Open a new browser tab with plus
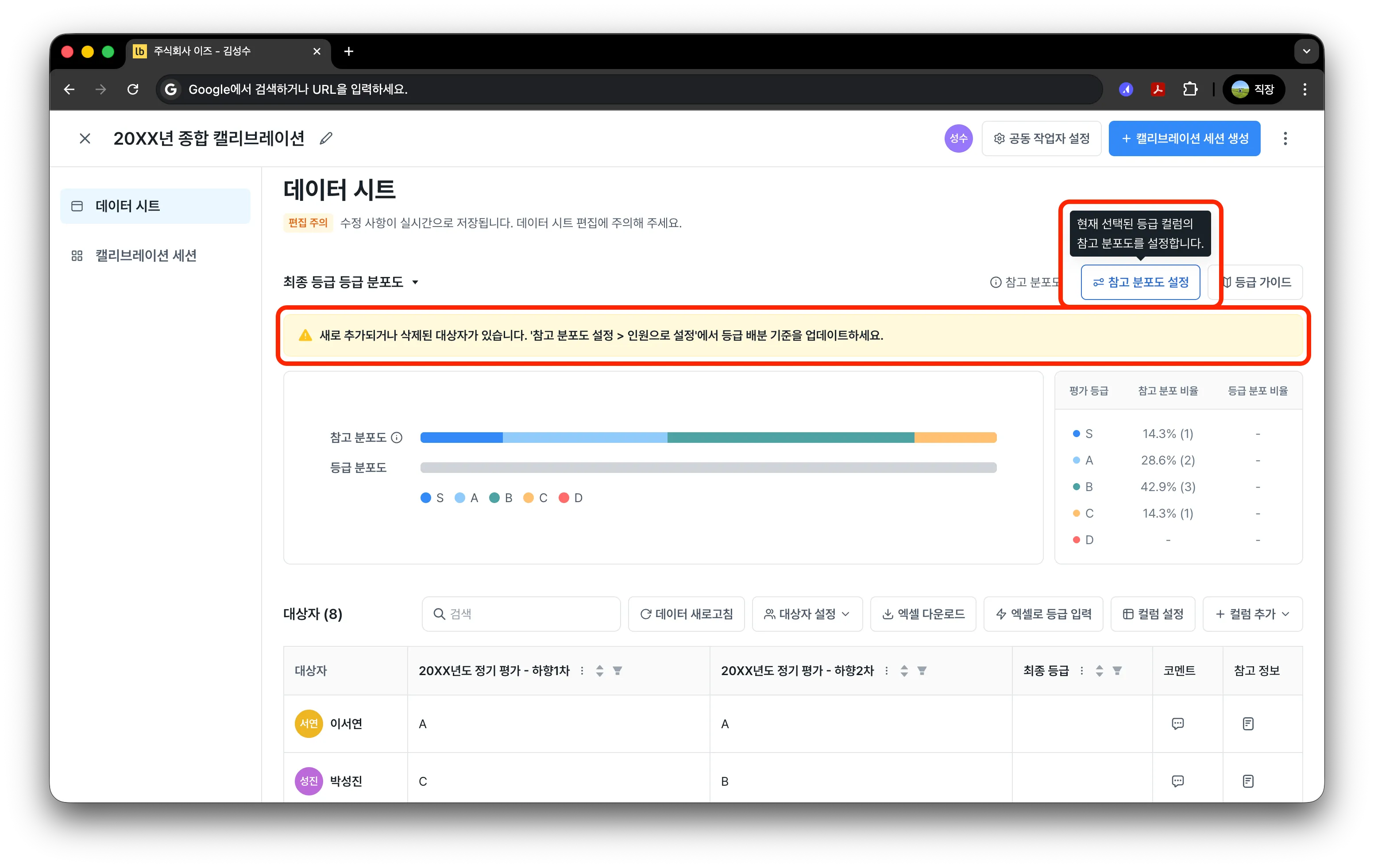 [x=349, y=51]
